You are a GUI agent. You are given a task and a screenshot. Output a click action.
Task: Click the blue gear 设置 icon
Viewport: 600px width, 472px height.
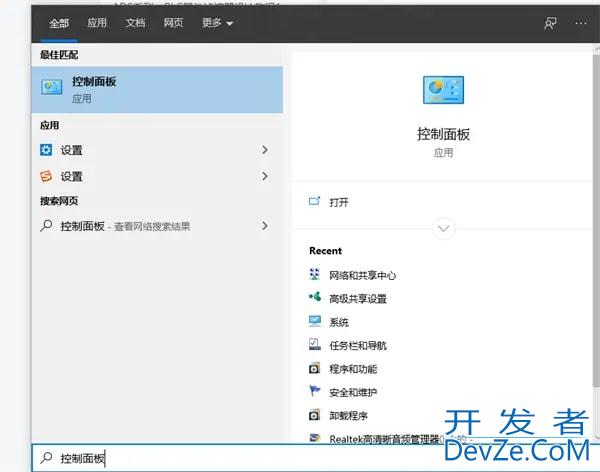[x=46, y=150]
